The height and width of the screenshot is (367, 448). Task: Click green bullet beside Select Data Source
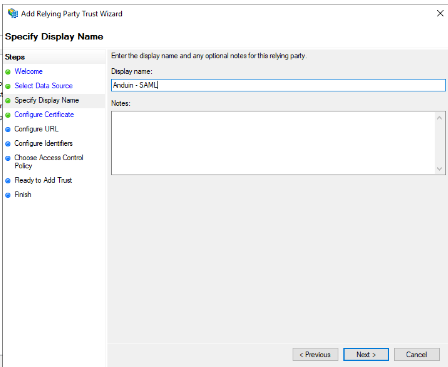point(8,86)
